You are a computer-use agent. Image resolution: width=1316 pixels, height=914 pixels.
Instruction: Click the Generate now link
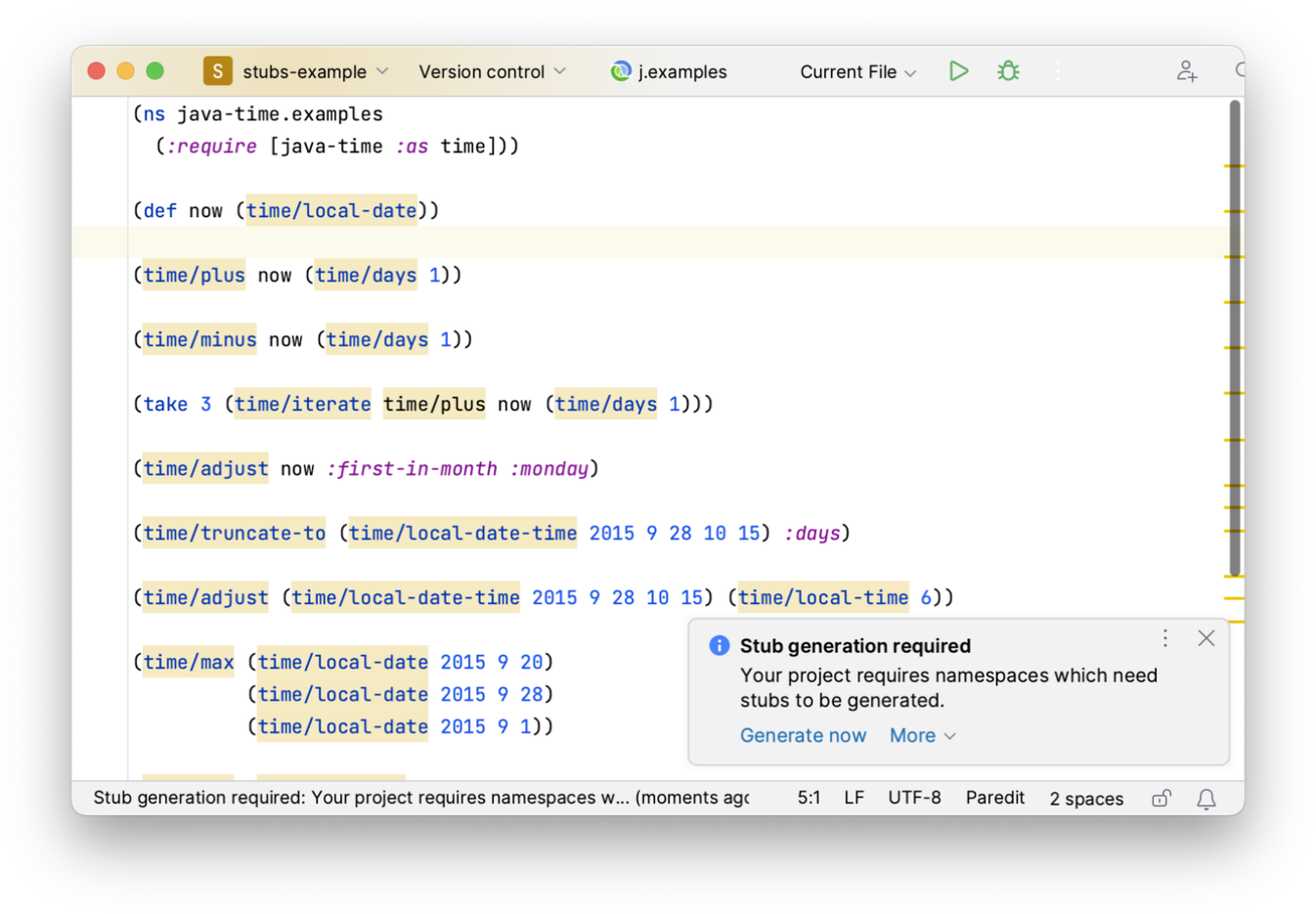pyautogui.click(x=803, y=735)
